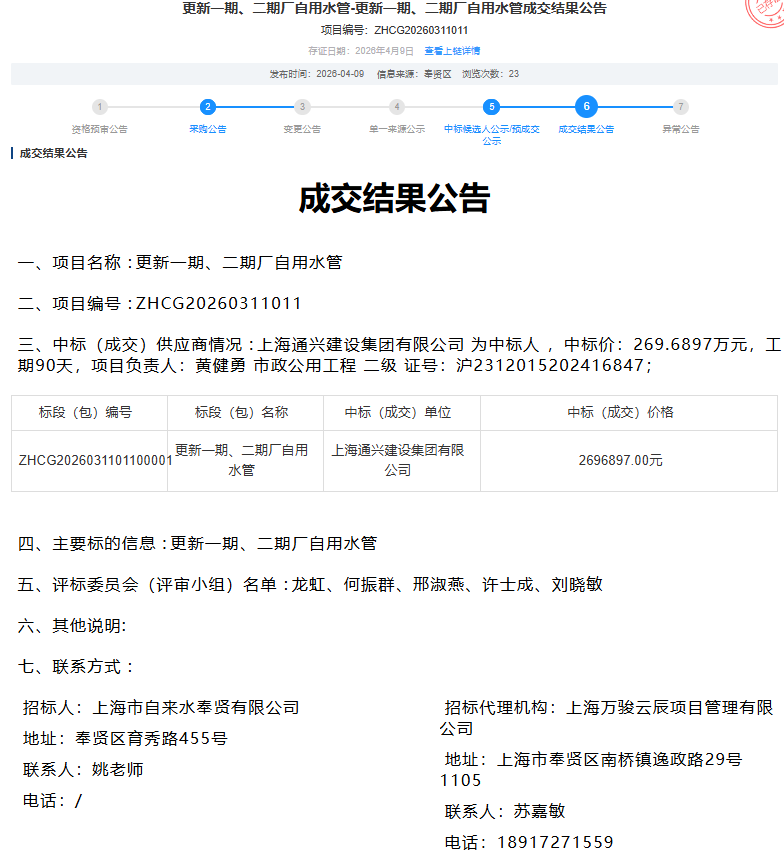
Task: Select the step 3 circle icon
Action: tap(302, 107)
